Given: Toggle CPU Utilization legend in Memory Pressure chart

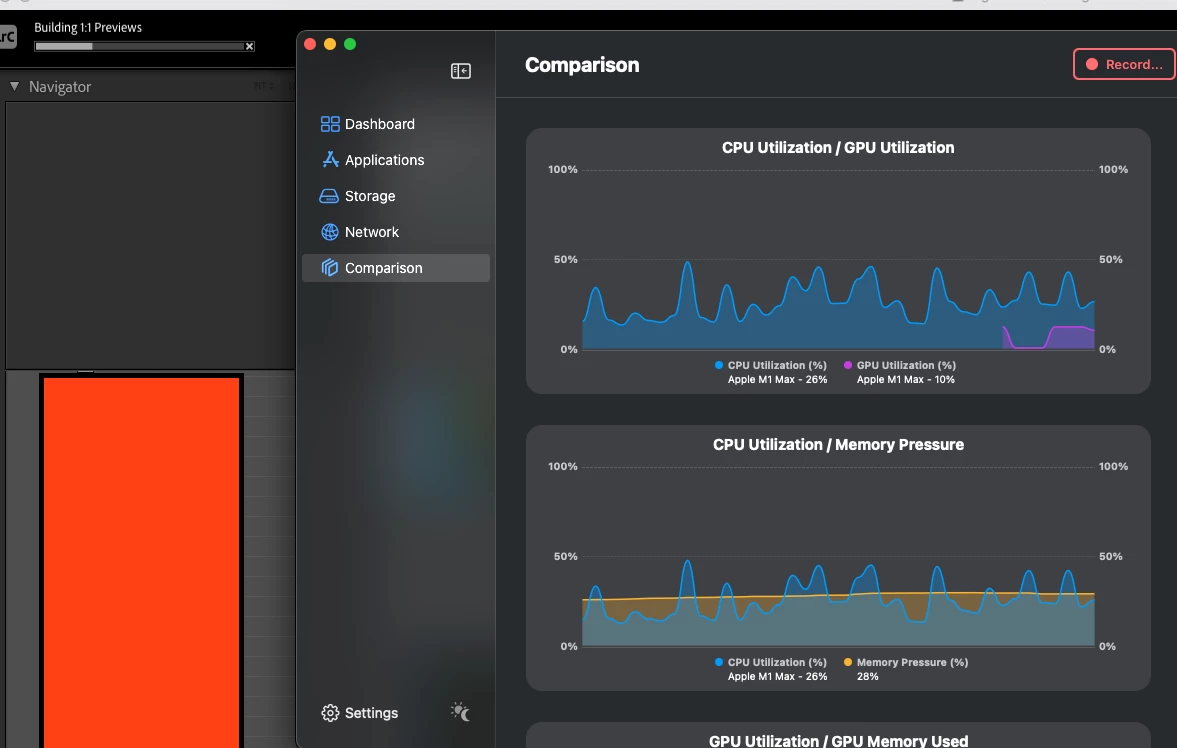Looking at the screenshot, I should 771,662.
